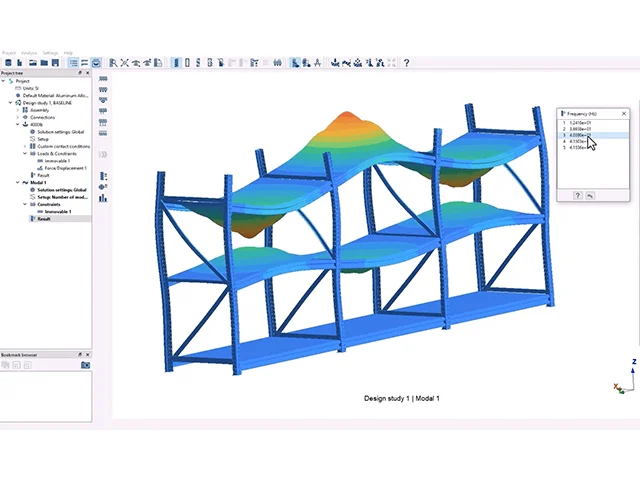Open the Analysis menu

[x=29, y=53]
